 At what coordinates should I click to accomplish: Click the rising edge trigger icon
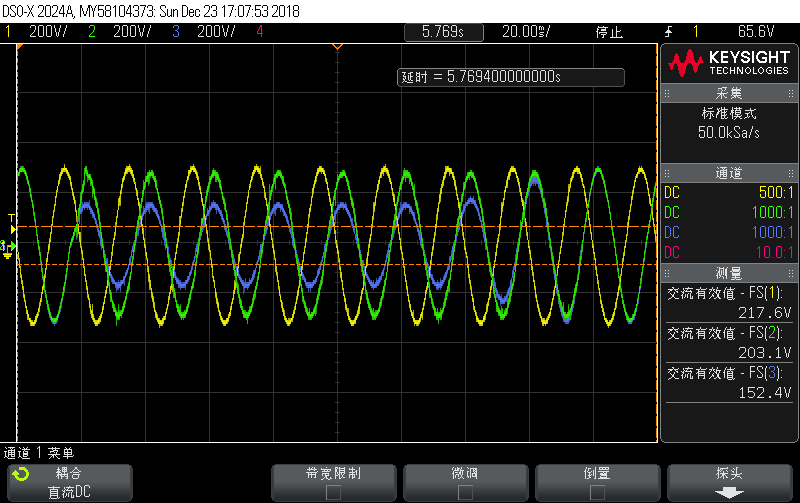pyautogui.click(x=667, y=32)
